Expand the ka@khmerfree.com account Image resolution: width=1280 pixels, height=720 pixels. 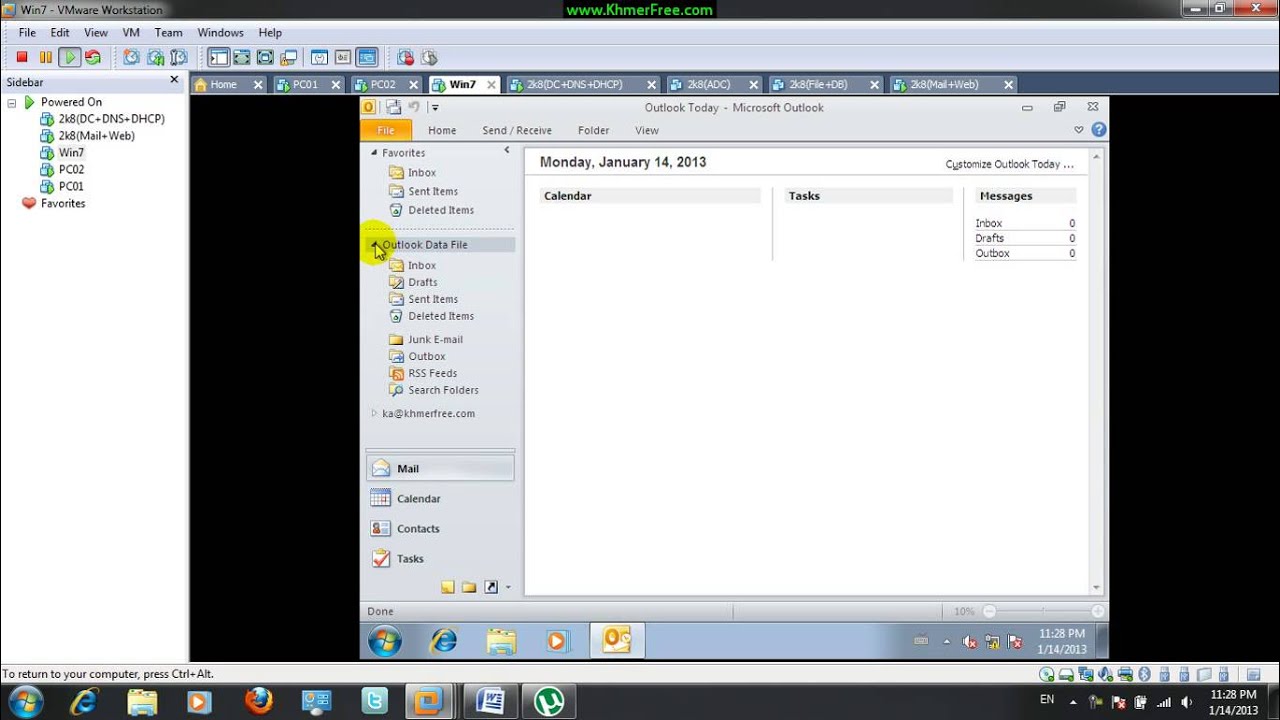375,413
